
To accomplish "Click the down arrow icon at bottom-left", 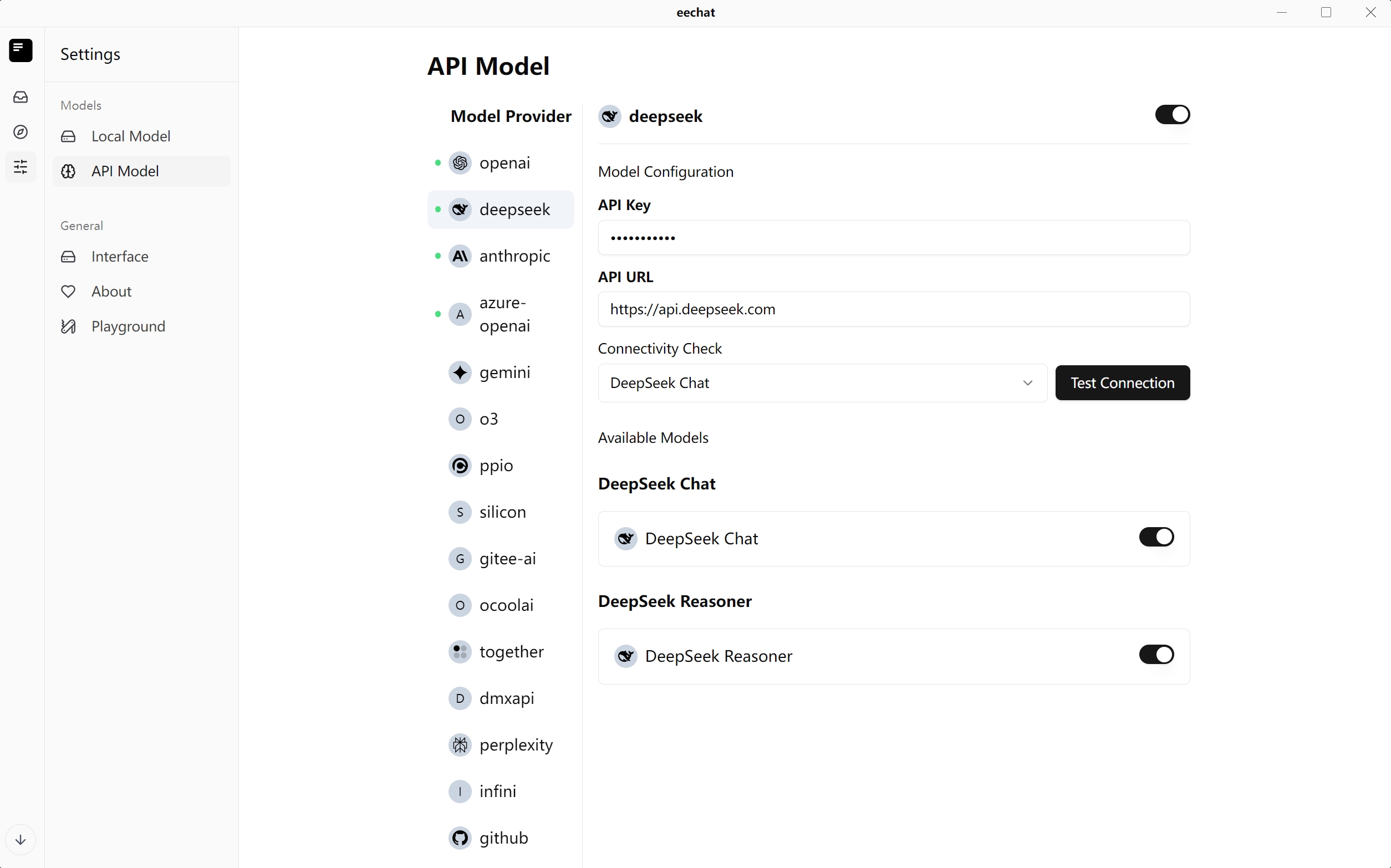I will (x=21, y=840).
